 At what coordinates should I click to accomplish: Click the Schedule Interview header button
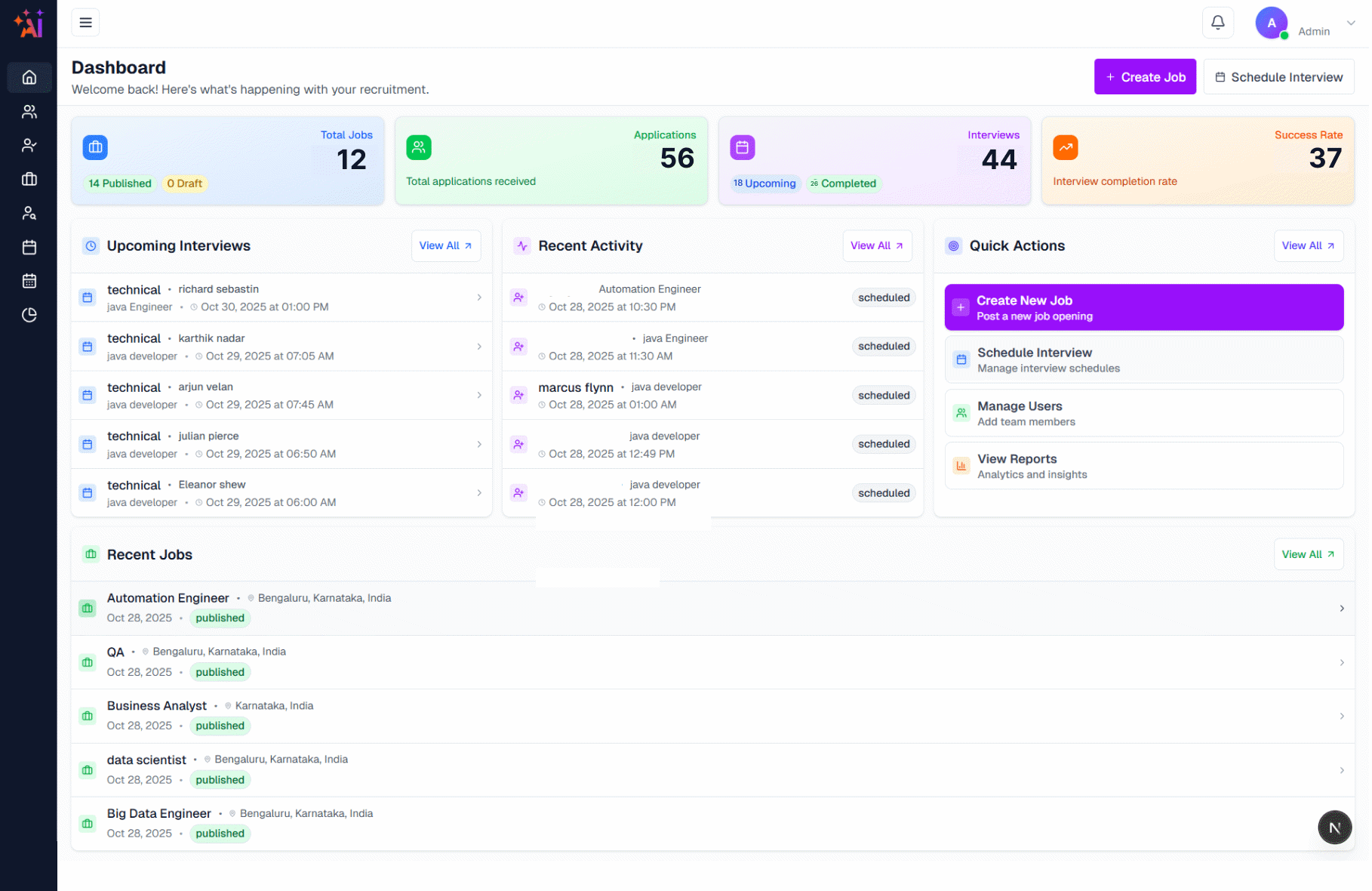click(x=1278, y=76)
